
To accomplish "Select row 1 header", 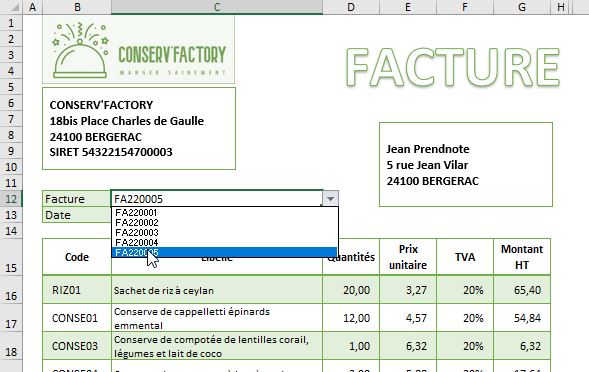I will pos(11,23).
